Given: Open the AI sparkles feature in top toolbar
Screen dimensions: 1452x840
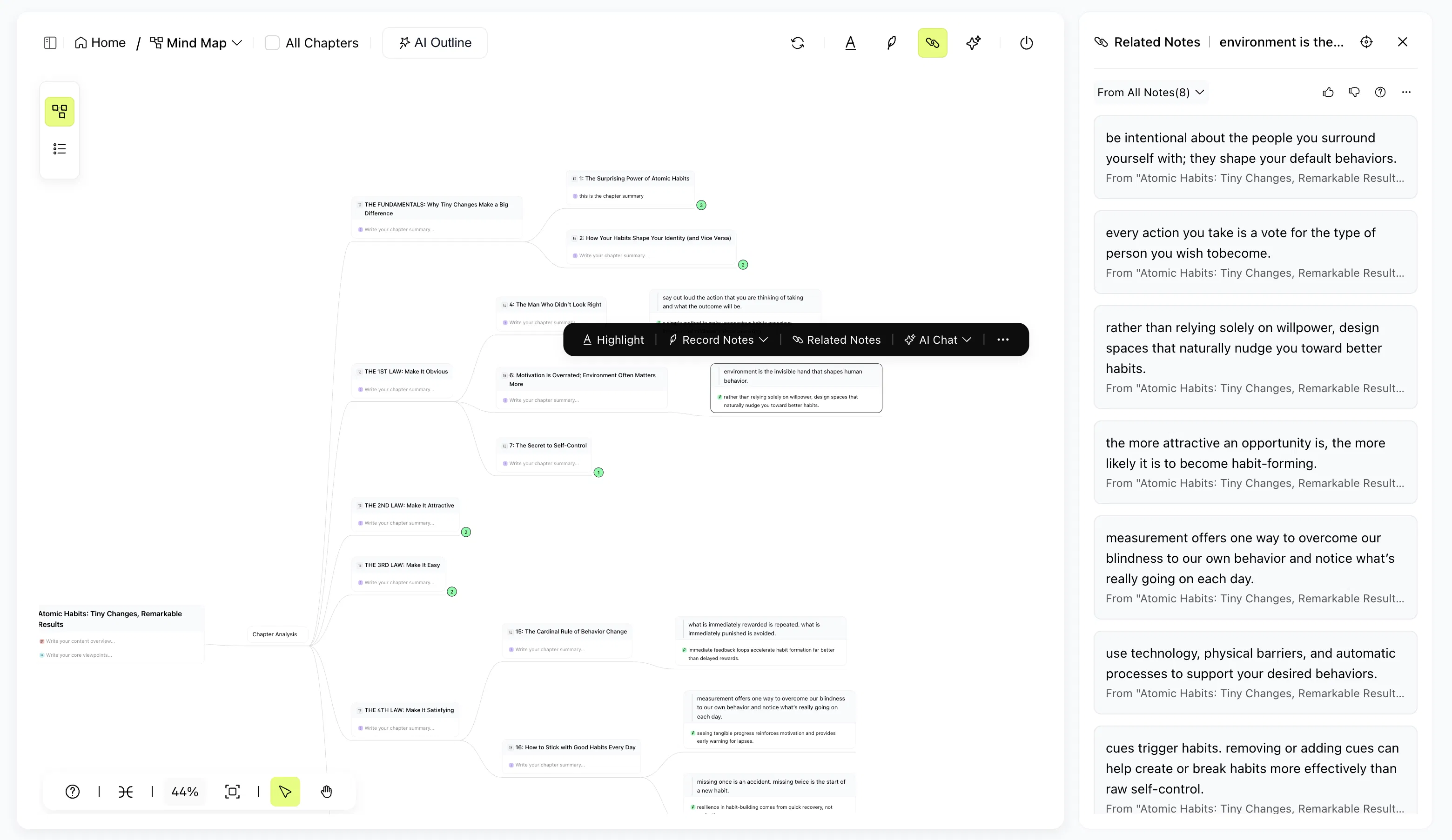Looking at the screenshot, I should pyautogui.click(x=973, y=43).
